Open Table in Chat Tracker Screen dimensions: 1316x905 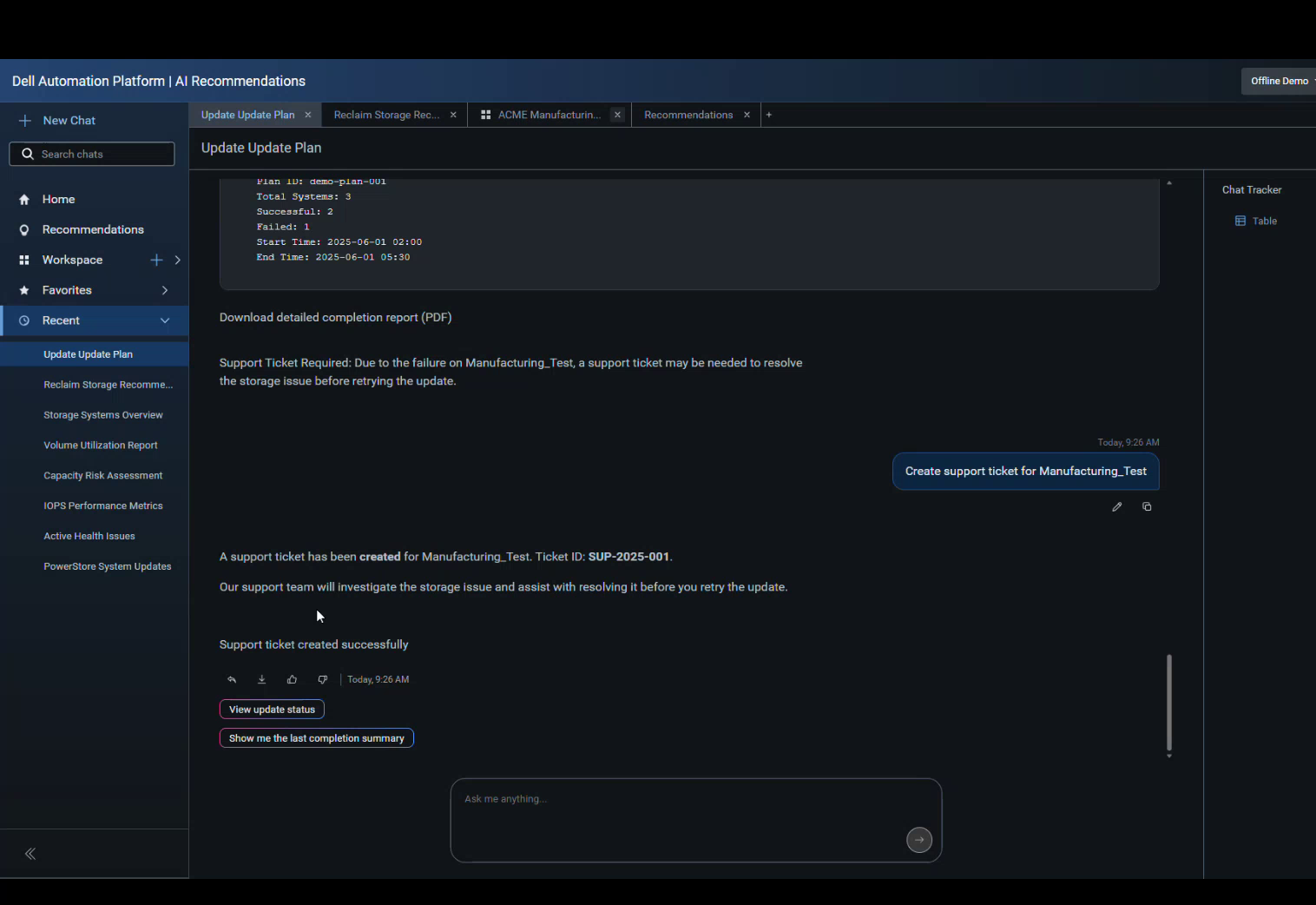pyautogui.click(x=1256, y=221)
